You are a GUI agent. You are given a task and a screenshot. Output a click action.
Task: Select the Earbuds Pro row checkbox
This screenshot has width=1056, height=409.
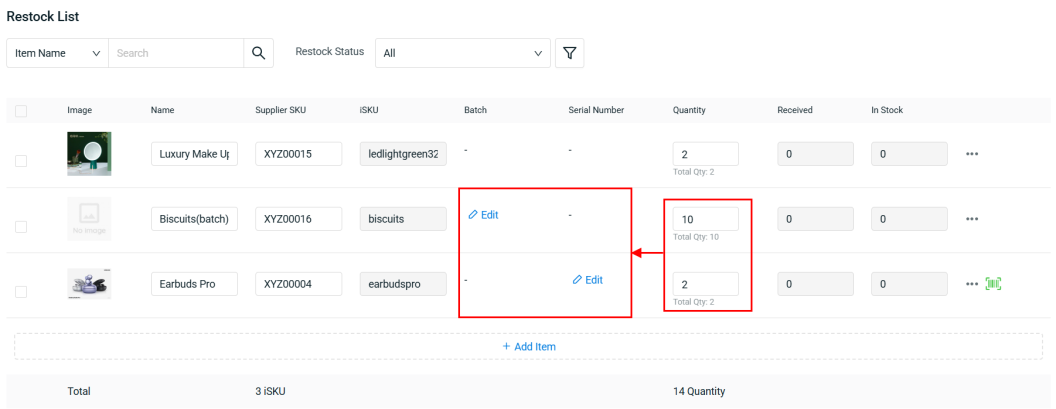coord(21,291)
